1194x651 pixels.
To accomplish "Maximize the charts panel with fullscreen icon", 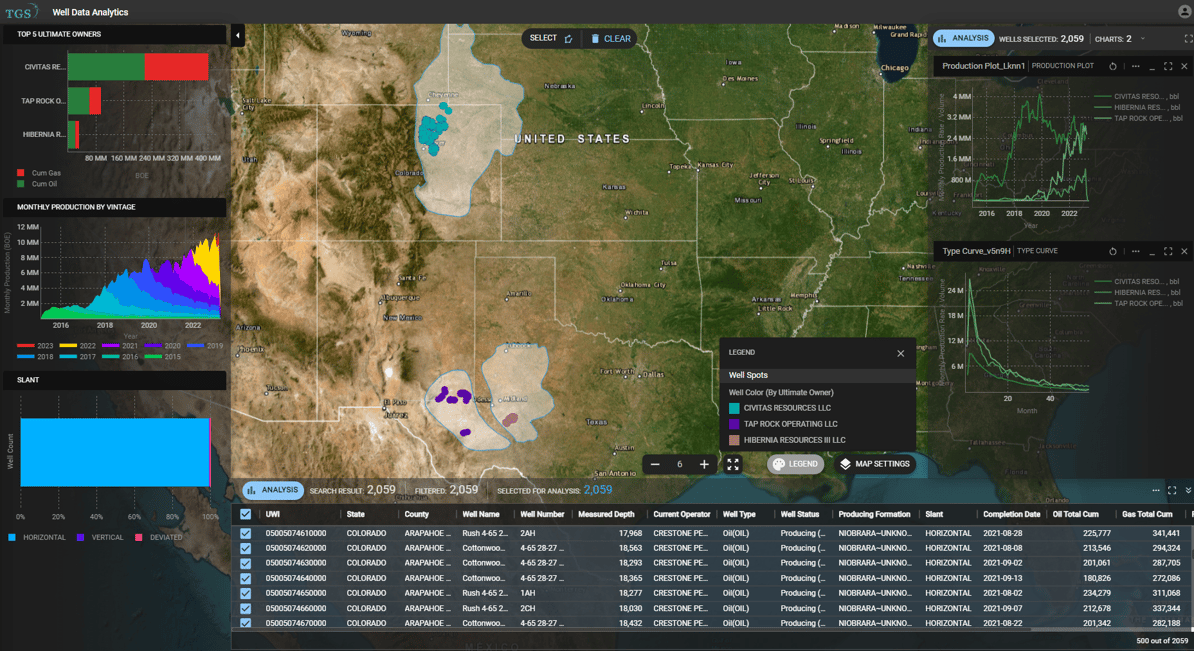I will pos(1188,39).
